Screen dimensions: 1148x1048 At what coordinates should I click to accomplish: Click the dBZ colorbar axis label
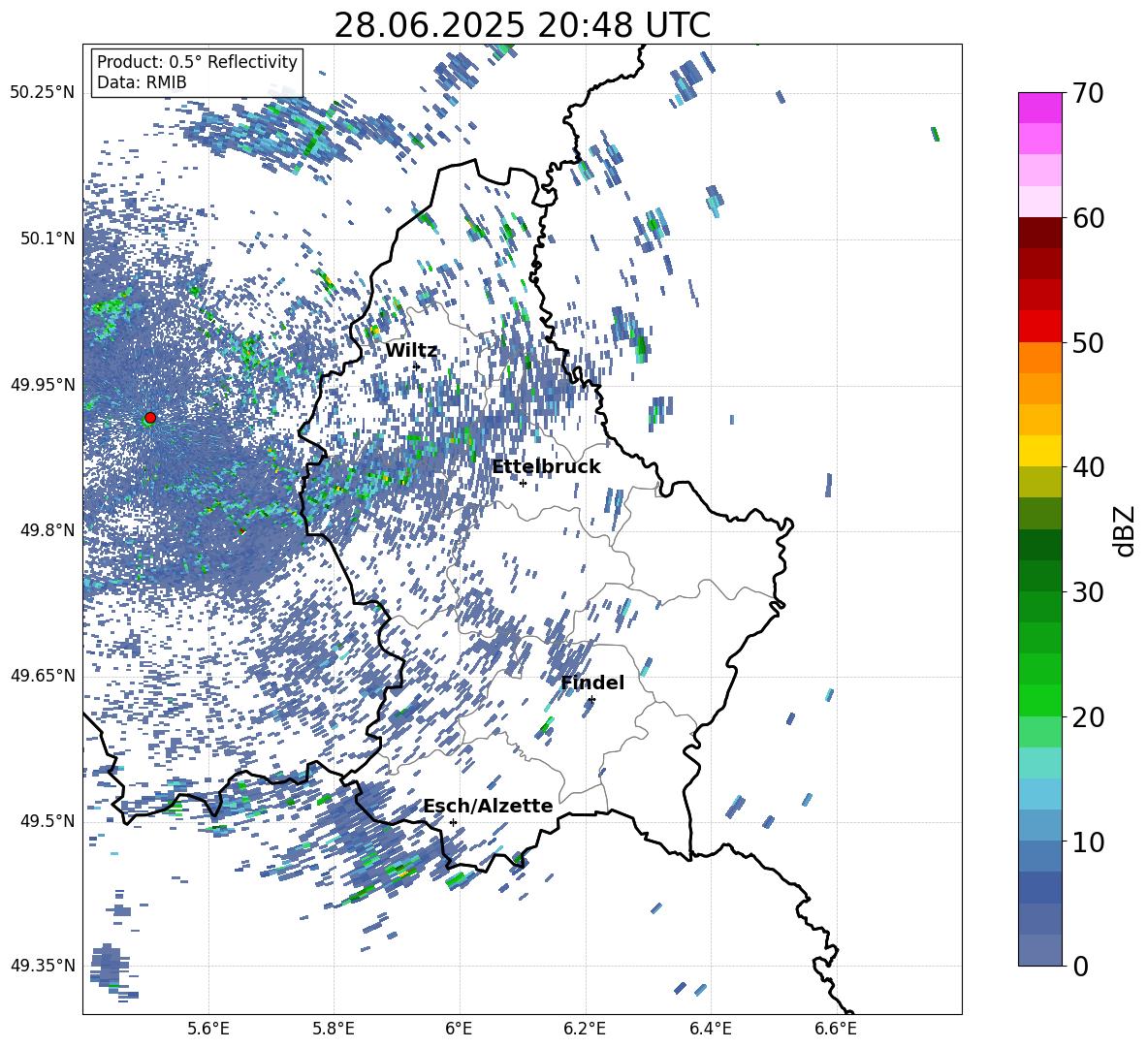(1126, 530)
